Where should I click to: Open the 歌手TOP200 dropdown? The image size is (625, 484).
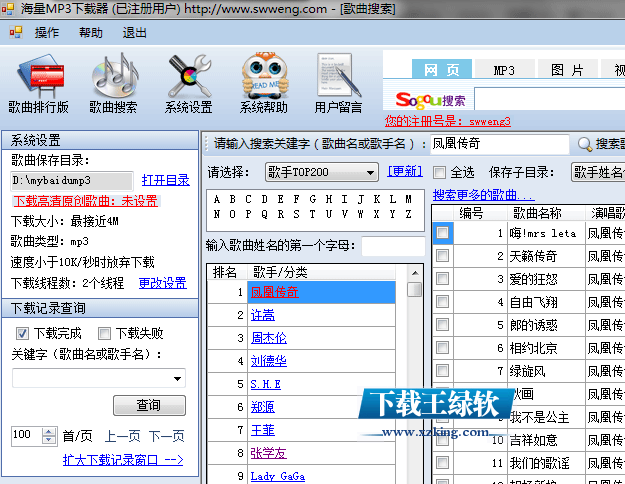pos(322,172)
